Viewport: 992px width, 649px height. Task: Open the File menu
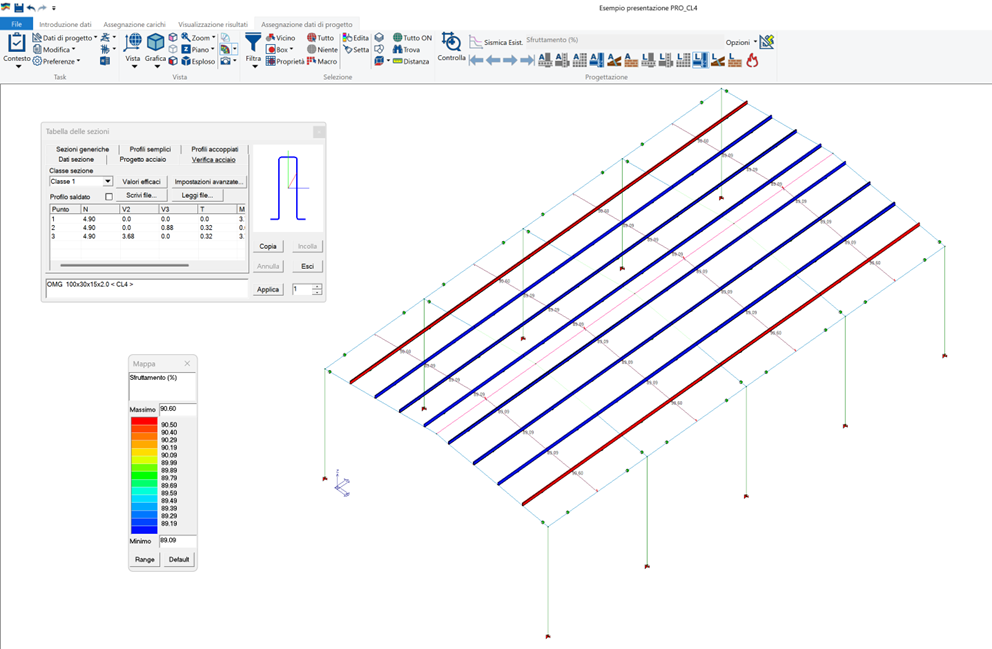click(x=16, y=24)
